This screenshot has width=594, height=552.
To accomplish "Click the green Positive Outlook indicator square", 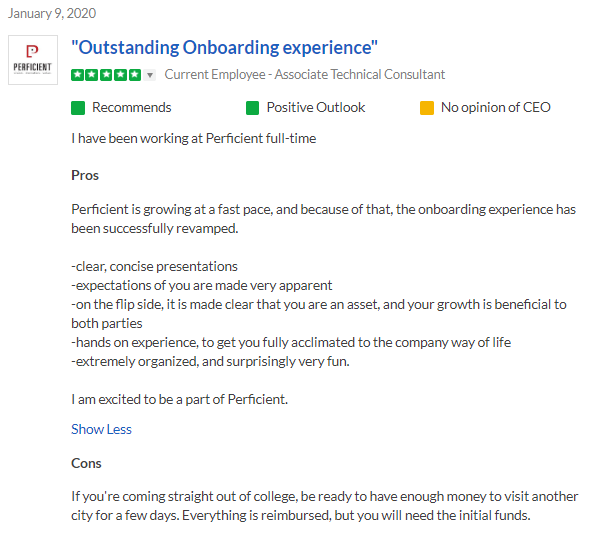I will 252,108.
